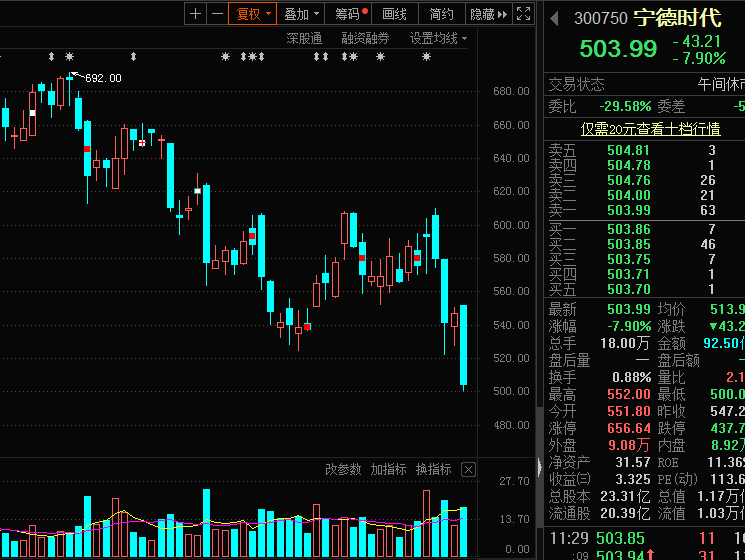Click 仅需20元查看十档行情 link
This screenshot has width=745, height=560.
pos(650,129)
